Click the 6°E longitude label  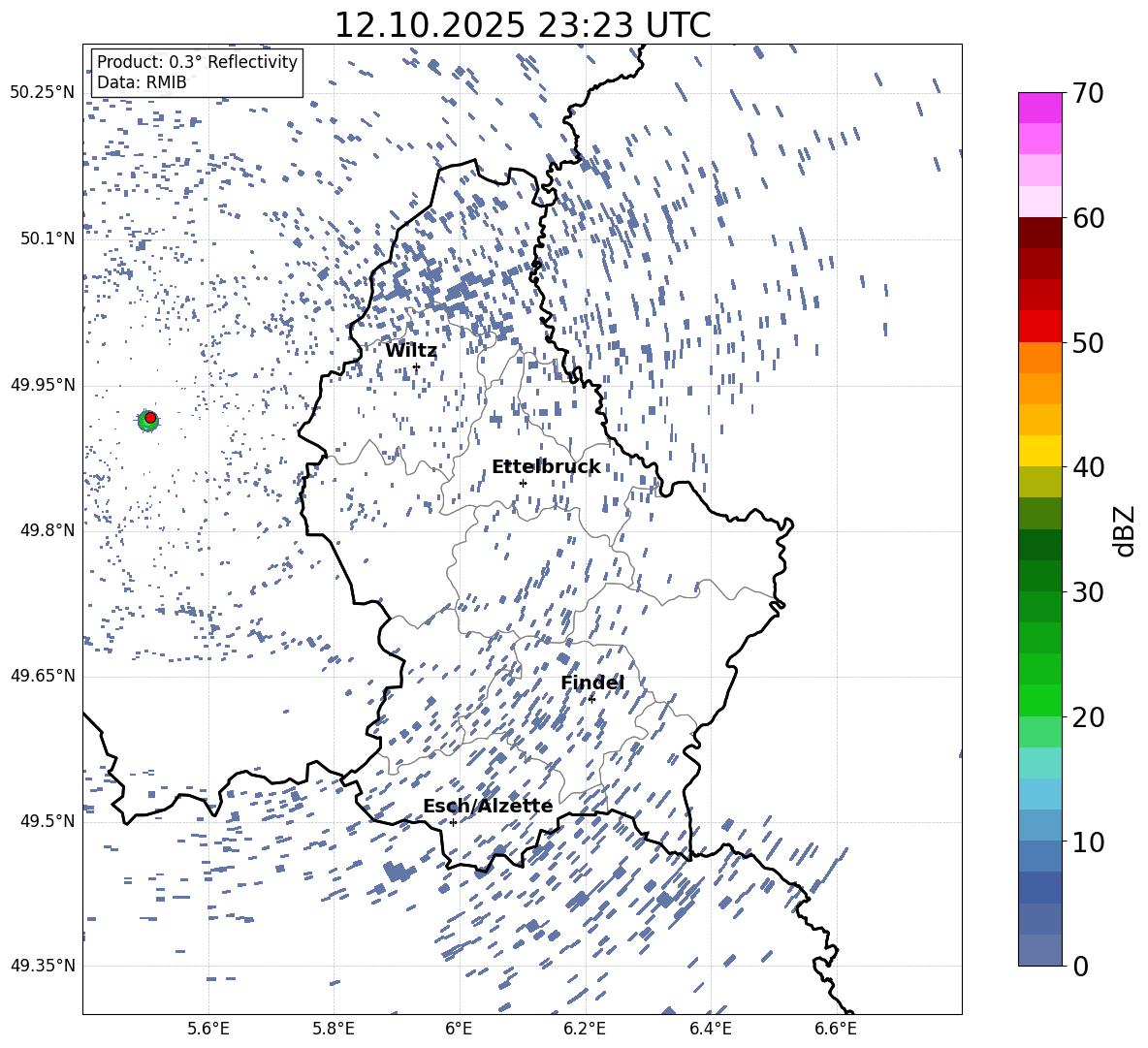(x=459, y=1029)
